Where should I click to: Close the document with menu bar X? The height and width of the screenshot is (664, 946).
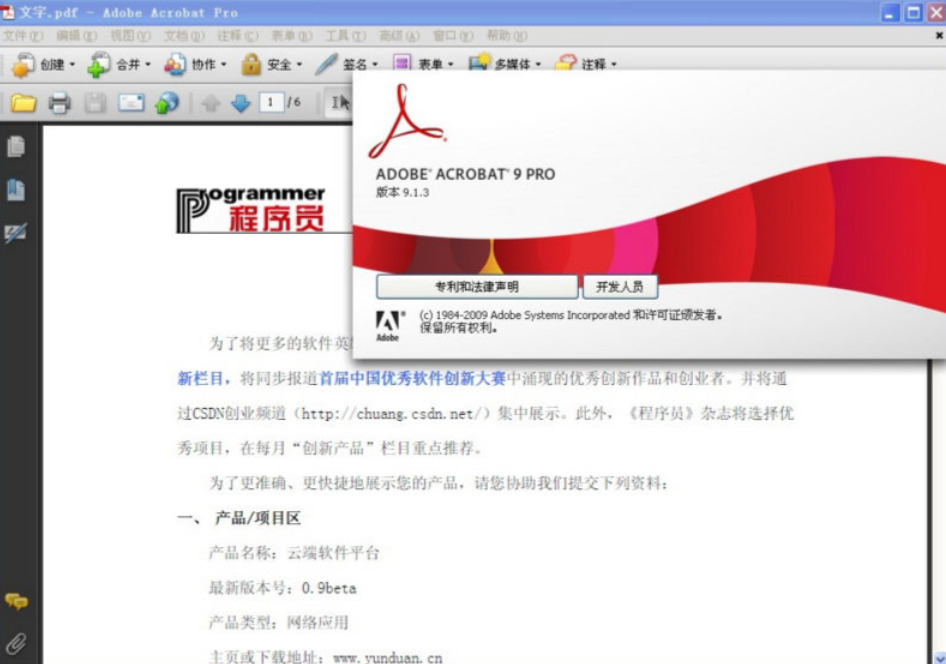pos(939,36)
